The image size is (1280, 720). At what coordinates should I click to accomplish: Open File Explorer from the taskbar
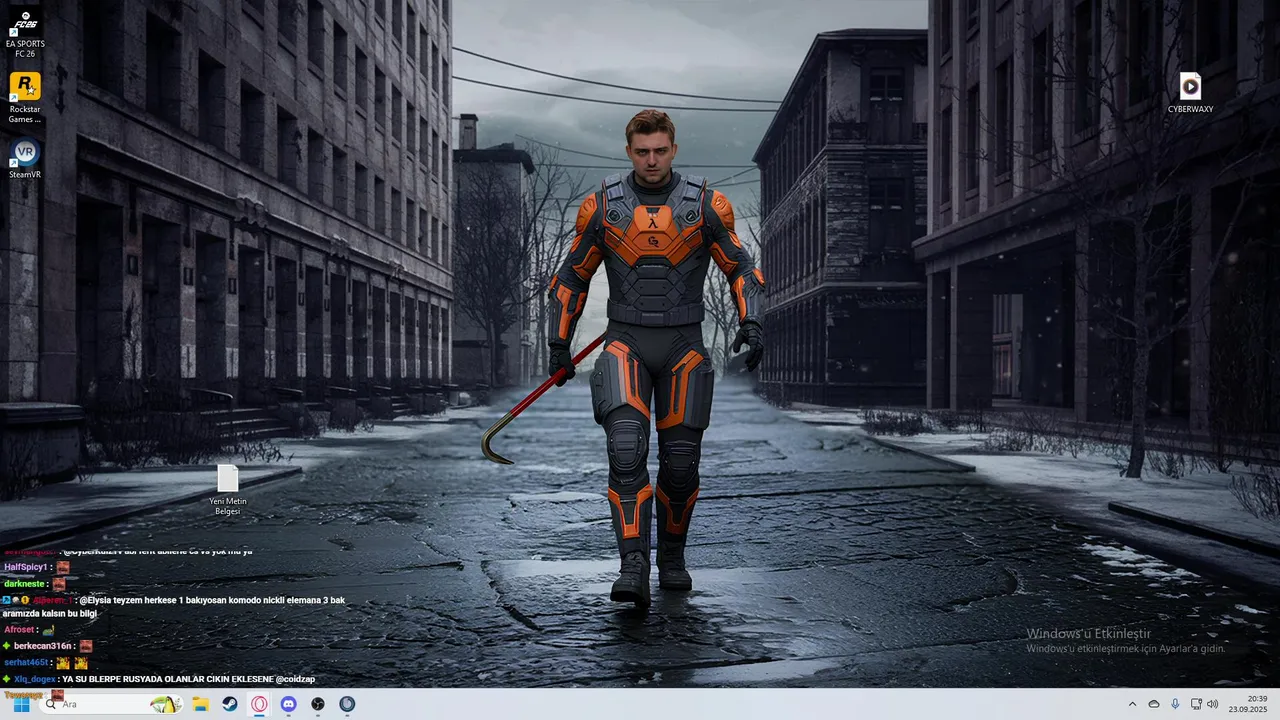[x=200, y=704]
